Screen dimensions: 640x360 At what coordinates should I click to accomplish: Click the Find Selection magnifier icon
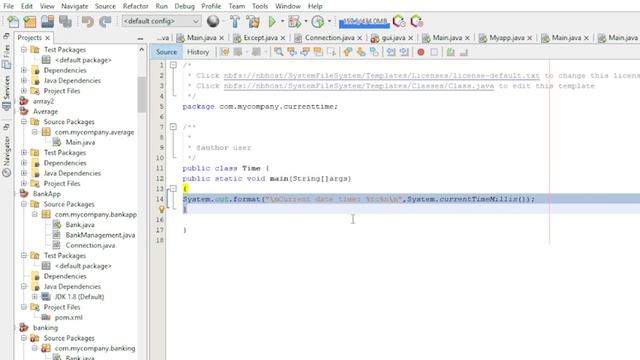tap(278, 52)
